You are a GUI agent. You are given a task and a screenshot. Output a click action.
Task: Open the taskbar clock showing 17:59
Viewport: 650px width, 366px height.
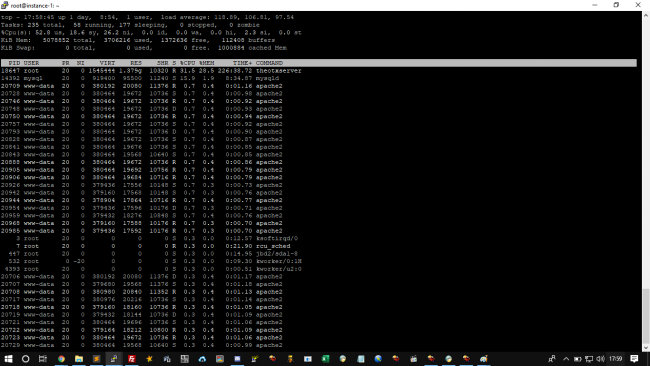pos(616,359)
